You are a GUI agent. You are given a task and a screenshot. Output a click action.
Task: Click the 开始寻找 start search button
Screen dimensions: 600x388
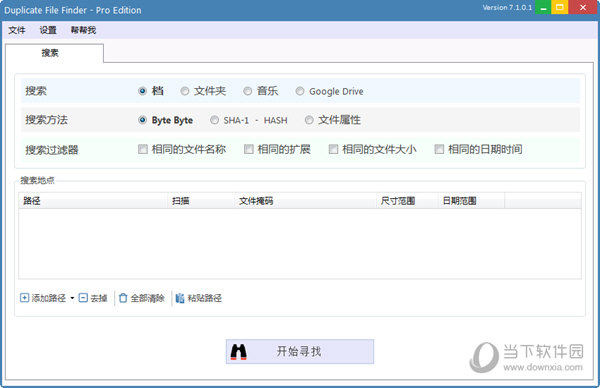click(300, 351)
